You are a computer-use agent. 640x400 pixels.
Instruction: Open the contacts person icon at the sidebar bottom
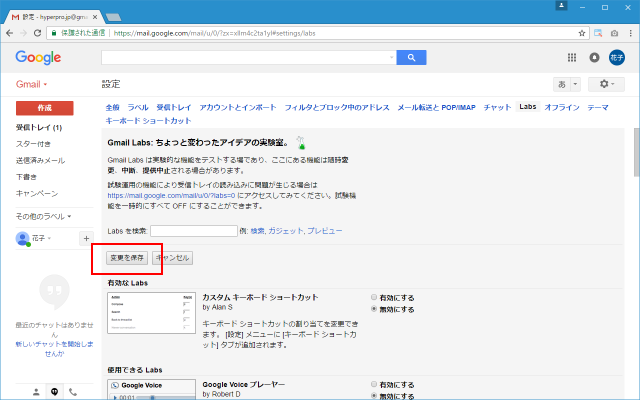tap(36, 392)
